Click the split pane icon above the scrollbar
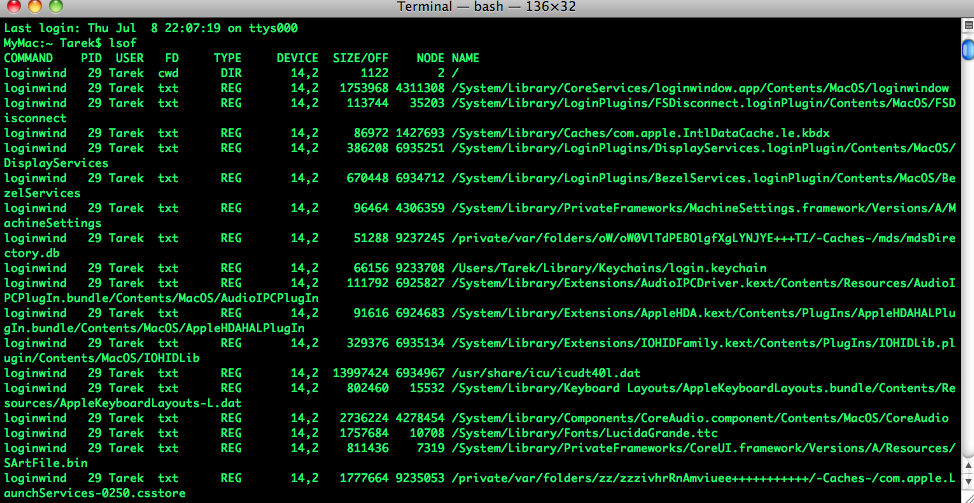Viewport: 974px width, 503px height. point(966,27)
